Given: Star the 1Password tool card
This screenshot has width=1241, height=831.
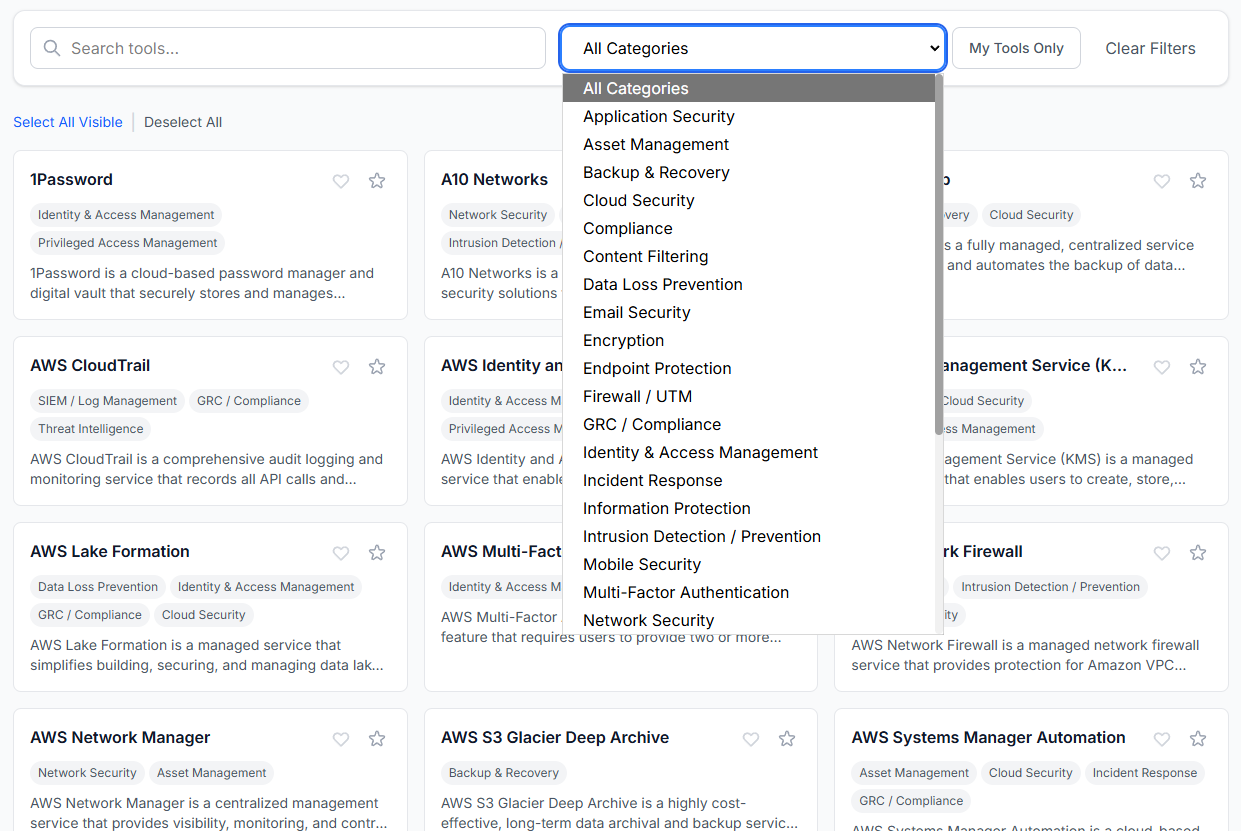Looking at the screenshot, I should coord(377,181).
